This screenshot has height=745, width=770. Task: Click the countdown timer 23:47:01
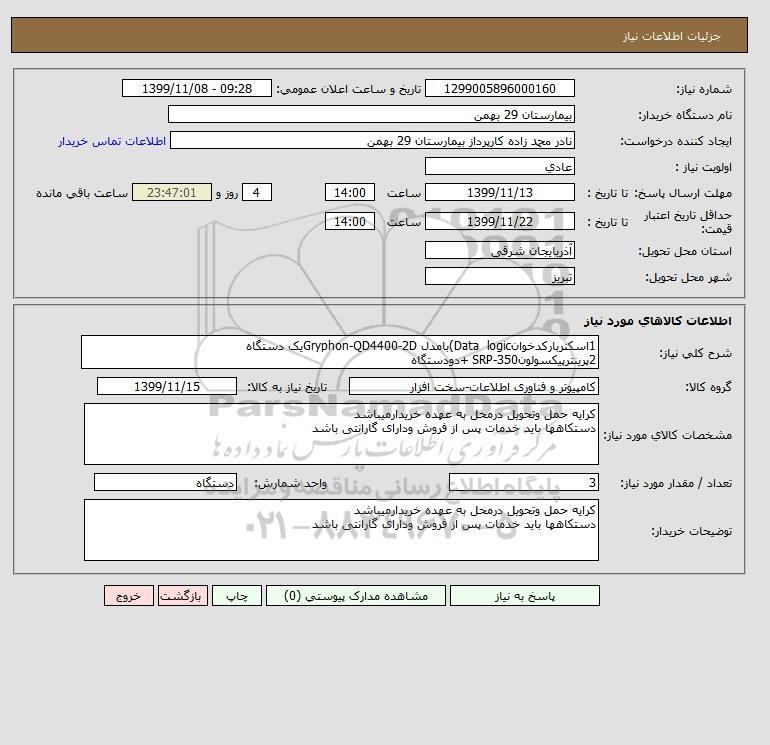click(172, 193)
